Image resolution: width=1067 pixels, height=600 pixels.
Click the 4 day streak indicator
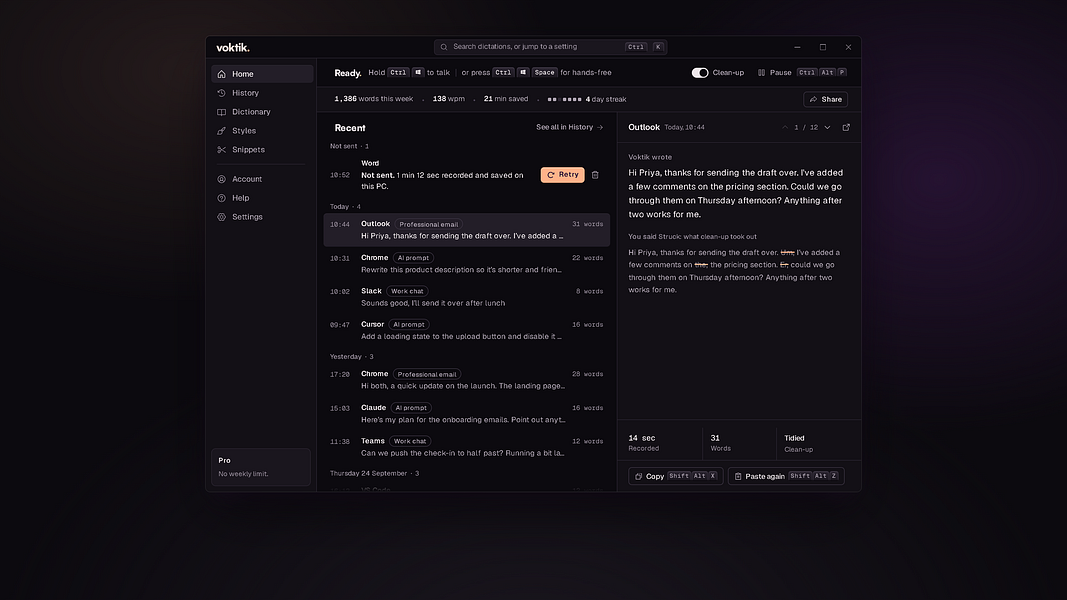(x=587, y=99)
